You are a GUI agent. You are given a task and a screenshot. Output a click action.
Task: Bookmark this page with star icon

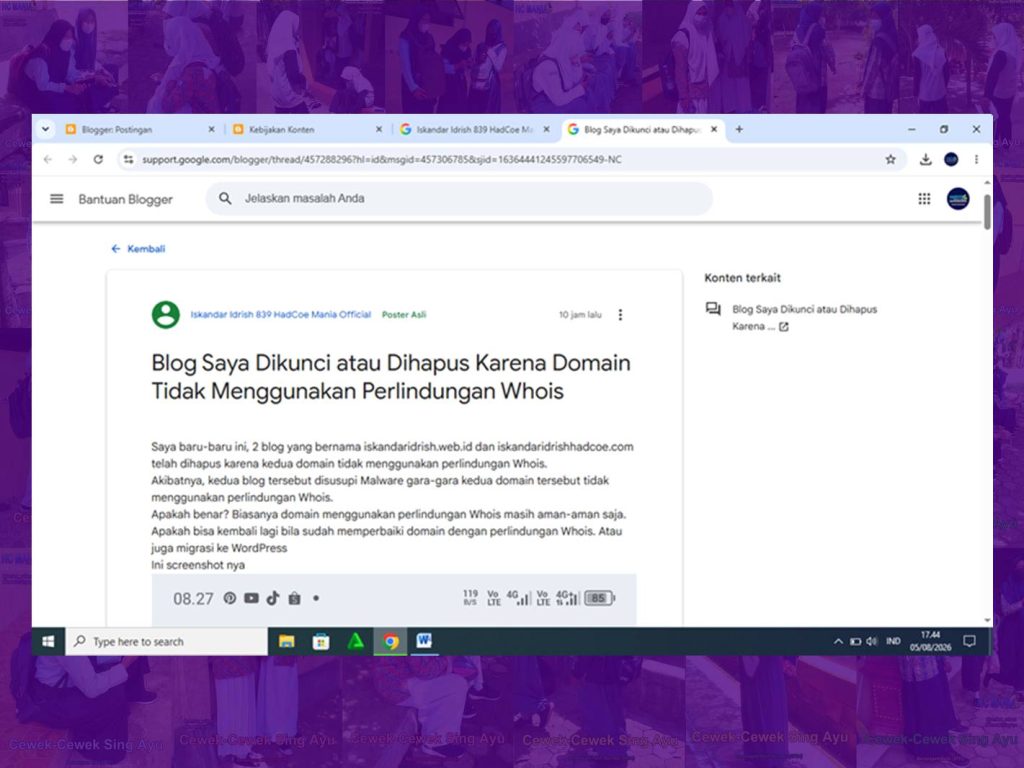click(890, 159)
